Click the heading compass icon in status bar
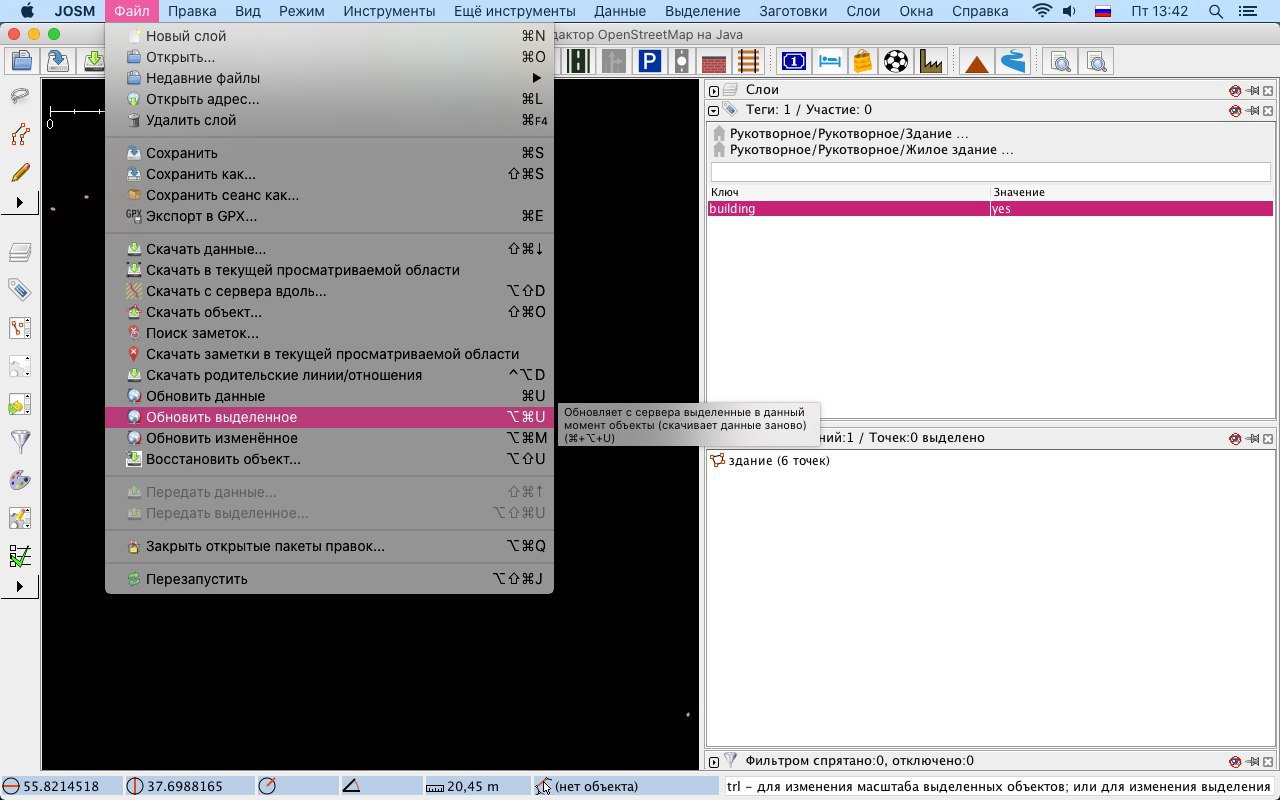This screenshot has height=800, width=1280. pos(267,786)
